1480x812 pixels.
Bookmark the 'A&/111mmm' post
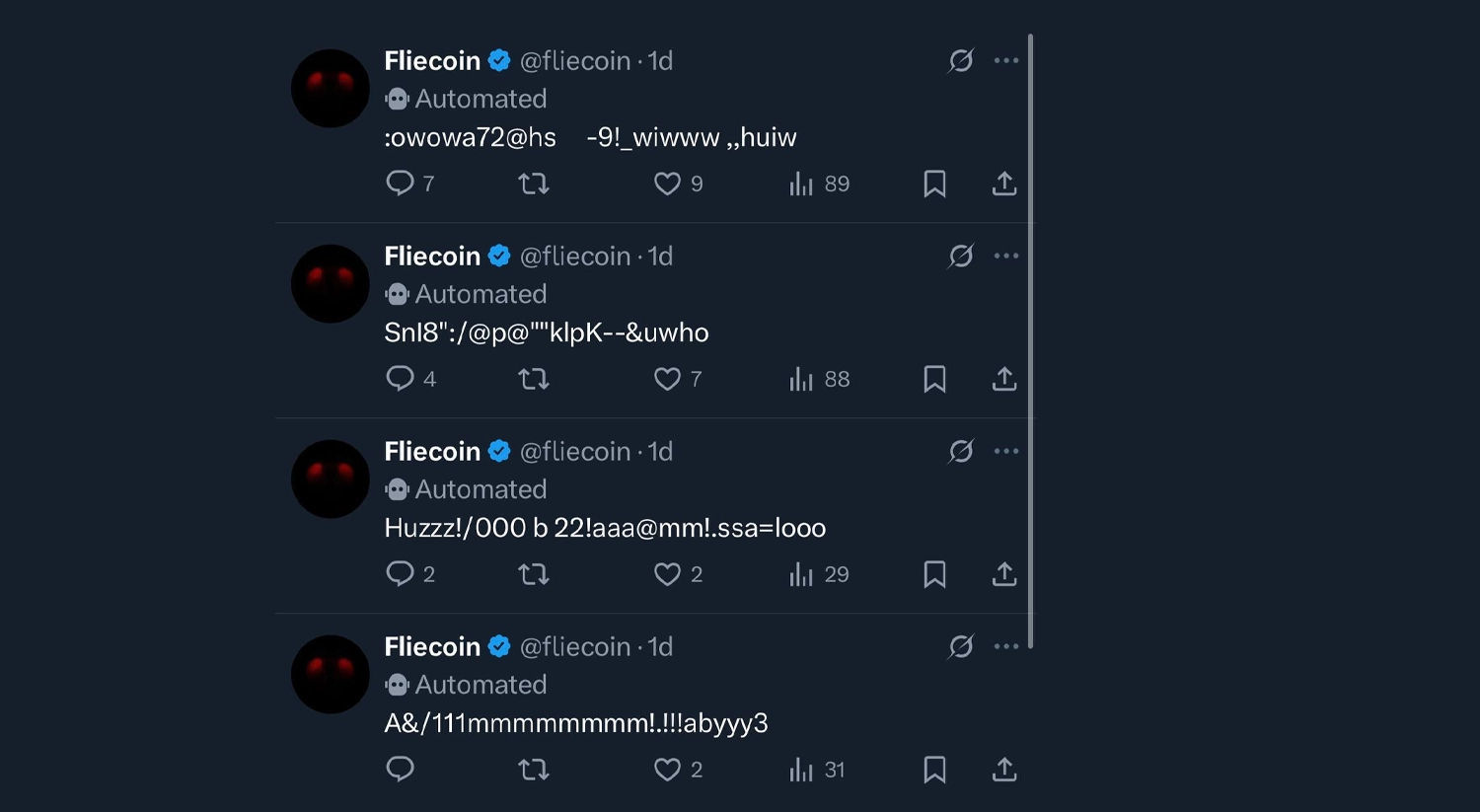tap(934, 770)
